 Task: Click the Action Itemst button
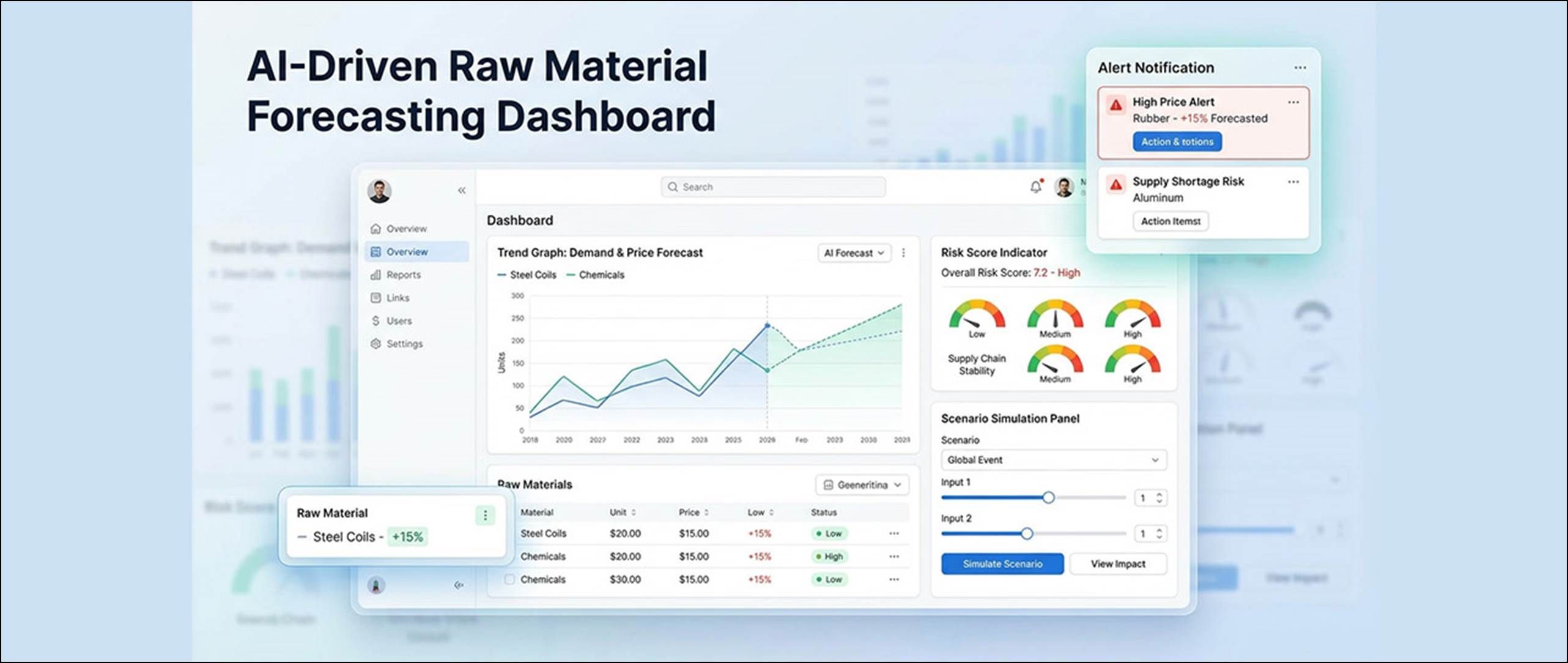[x=1170, y=221]
